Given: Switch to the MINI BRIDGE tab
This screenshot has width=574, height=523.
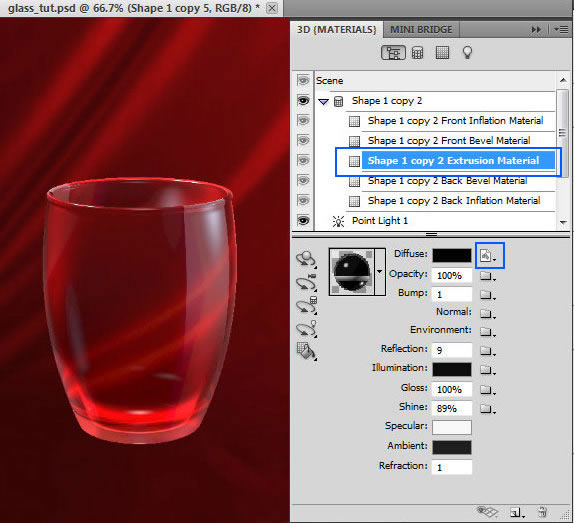Looking at the screenshot, I should coord(421,30).
